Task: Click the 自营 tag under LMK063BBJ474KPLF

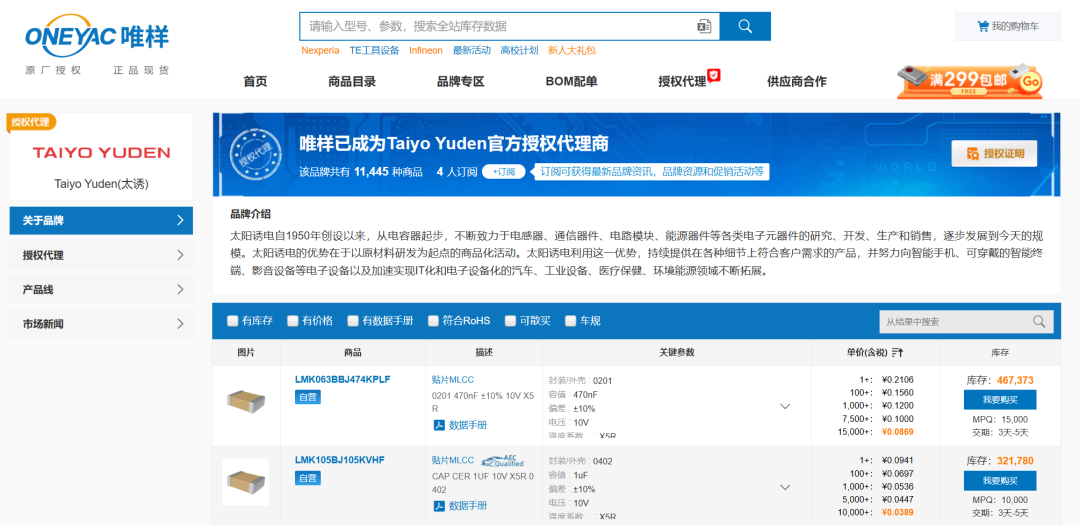Action: (307, 397)
